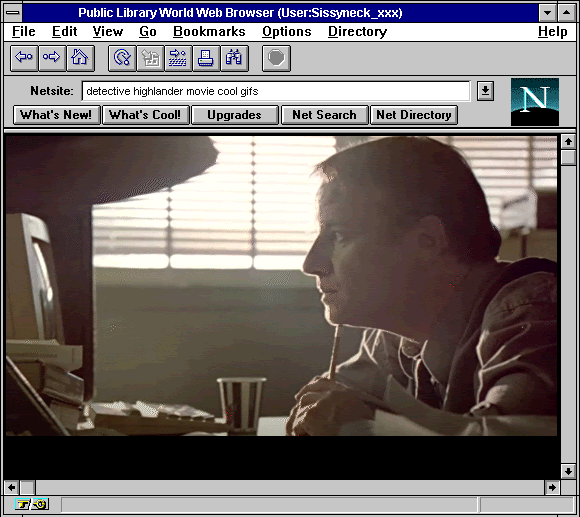This screenshot has width=580, height=517.
Task: Open the Edit menu
Action: (64, 32)
